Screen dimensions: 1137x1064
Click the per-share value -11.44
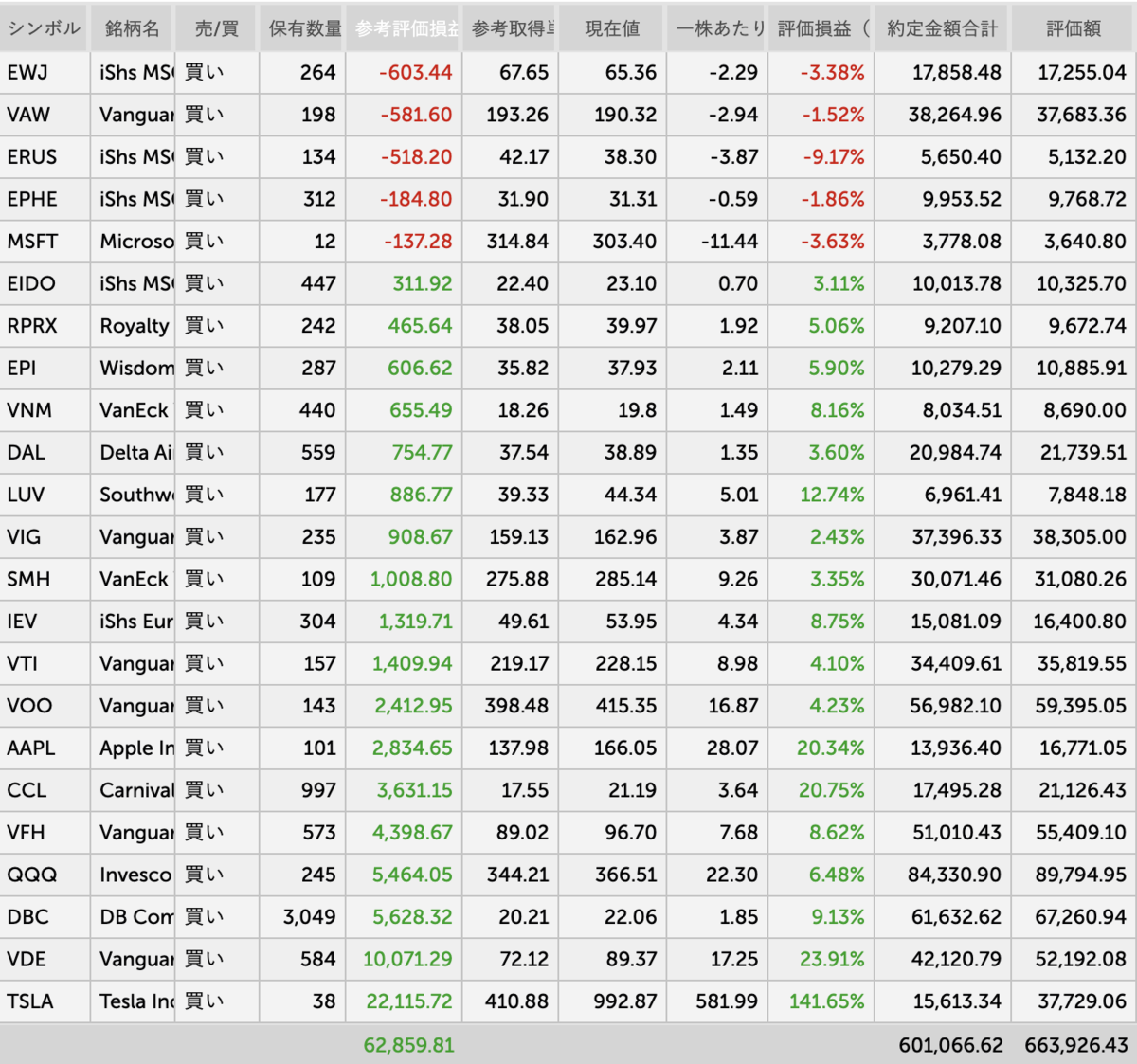click(730, 242)
